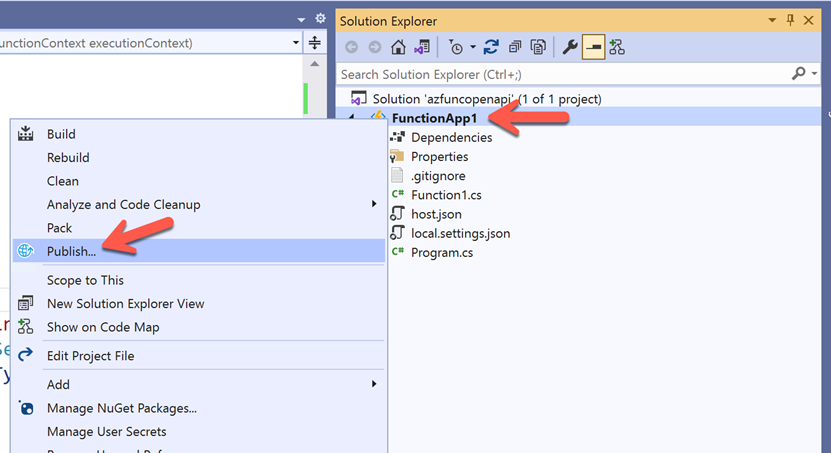This screenshot has width=831, height=453.
Task: Click the View Class Diagram code map icon
Action: coord(617,47)
